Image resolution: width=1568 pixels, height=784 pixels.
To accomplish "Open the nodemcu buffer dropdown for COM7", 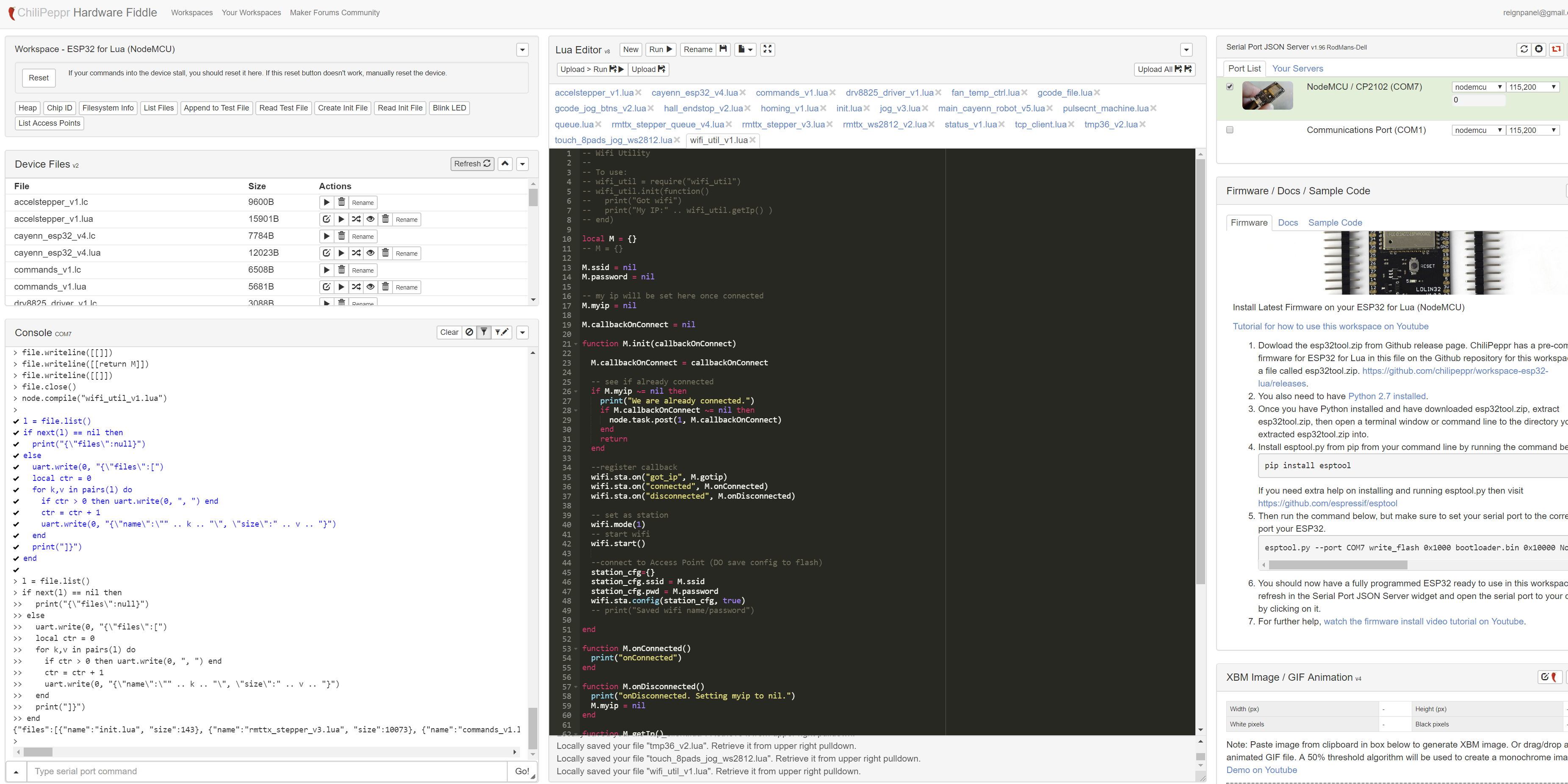I will [x=1478, y=87].
